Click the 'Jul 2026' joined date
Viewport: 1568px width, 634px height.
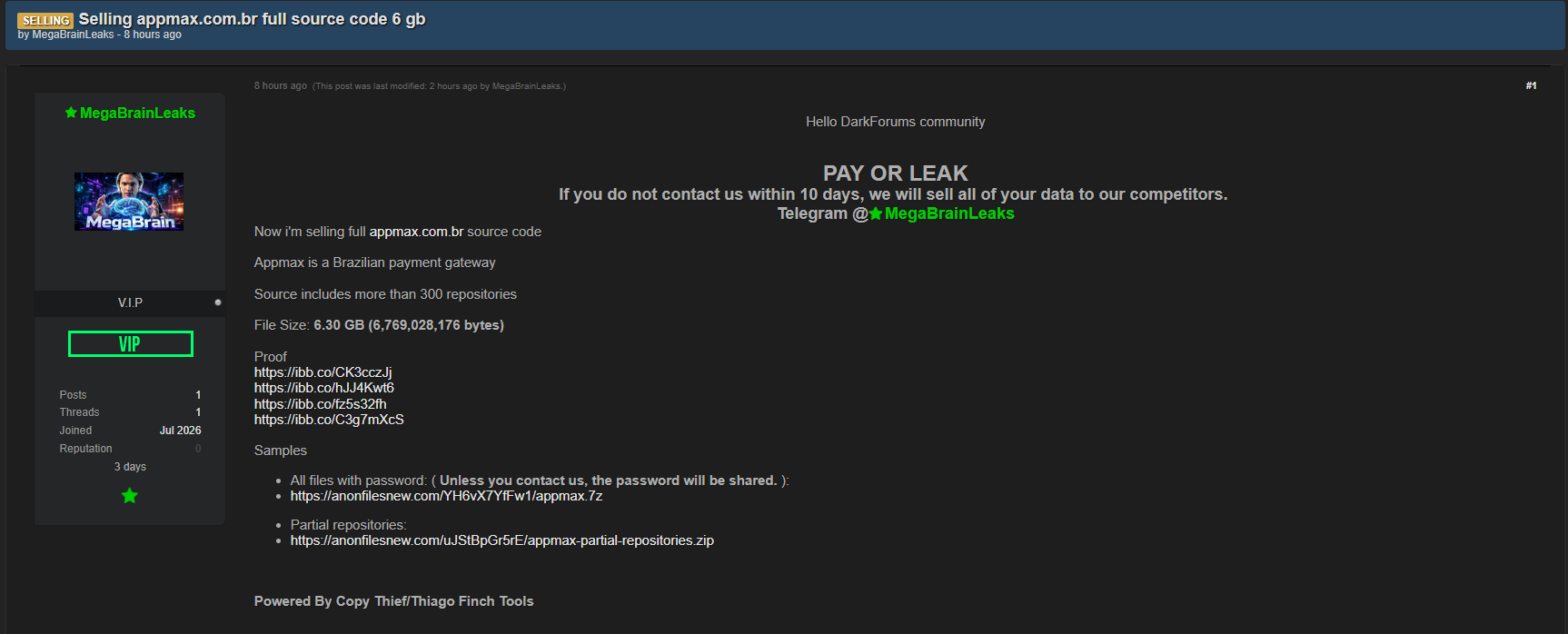[x=180, y=431]
